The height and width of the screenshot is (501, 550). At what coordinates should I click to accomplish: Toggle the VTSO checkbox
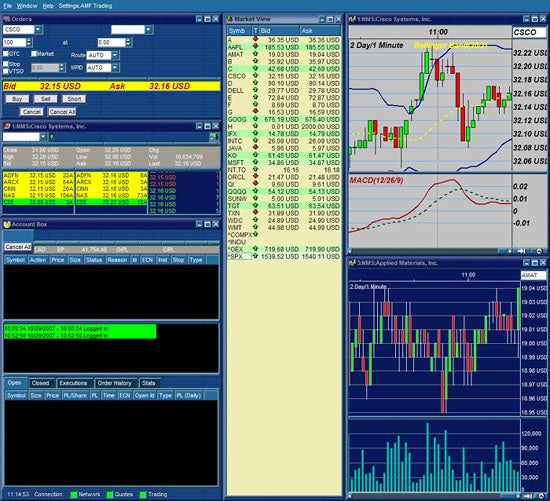[x=6, y=71]
